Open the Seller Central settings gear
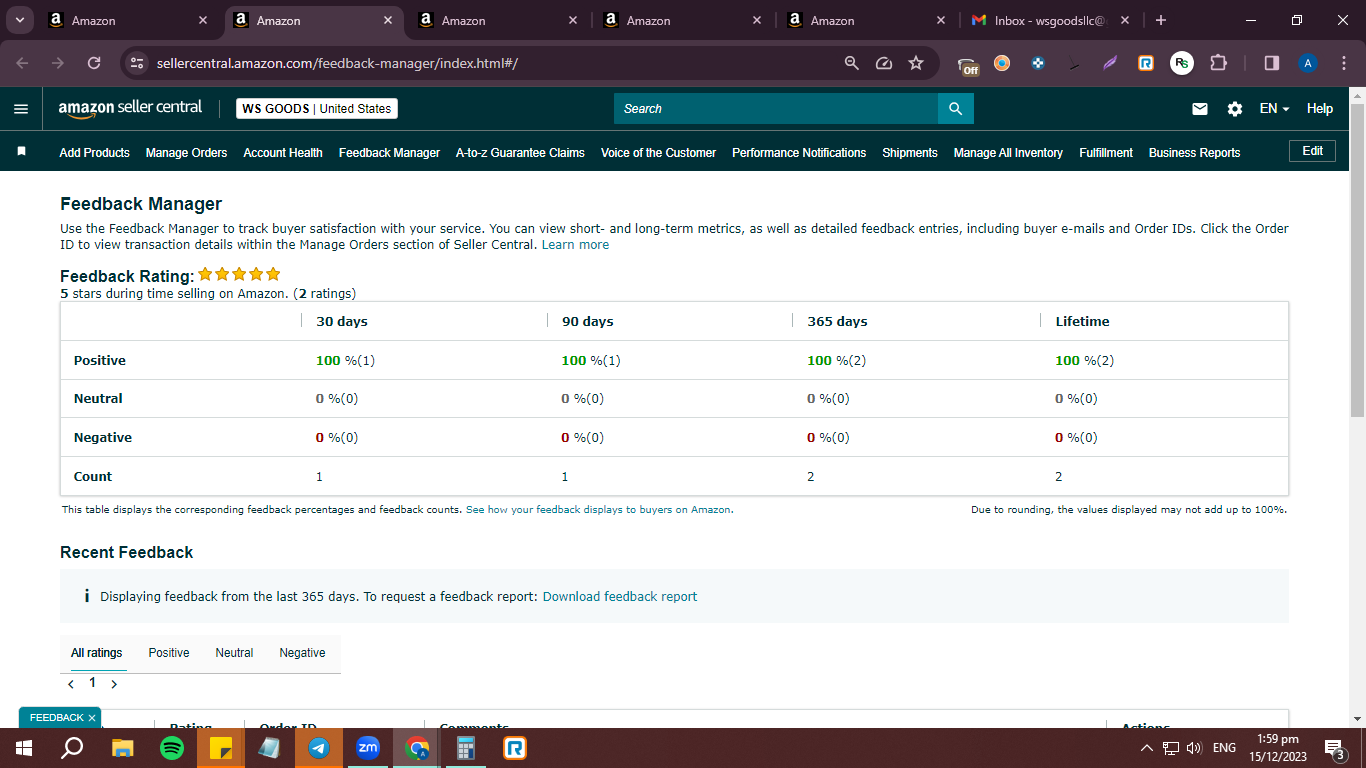 click(x=1235, y=109)
